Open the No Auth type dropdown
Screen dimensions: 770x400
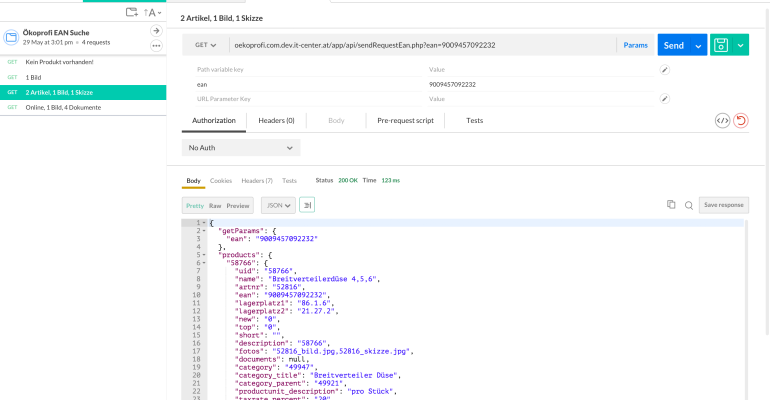241,148
